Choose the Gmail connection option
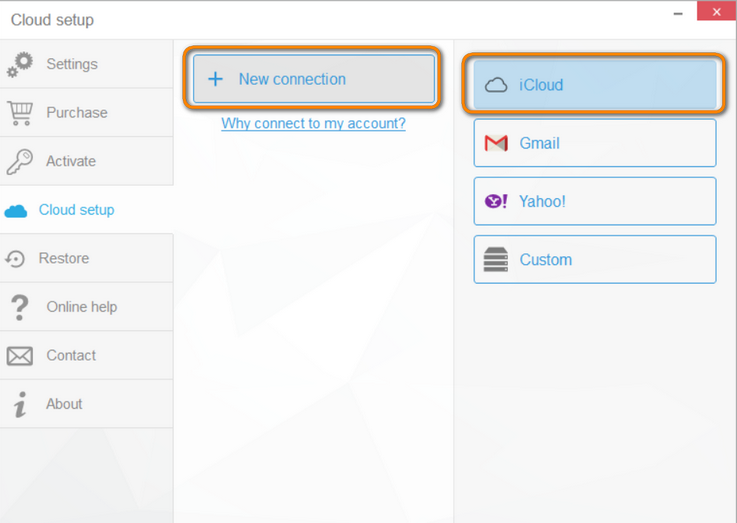 click(x=595, y=143)
